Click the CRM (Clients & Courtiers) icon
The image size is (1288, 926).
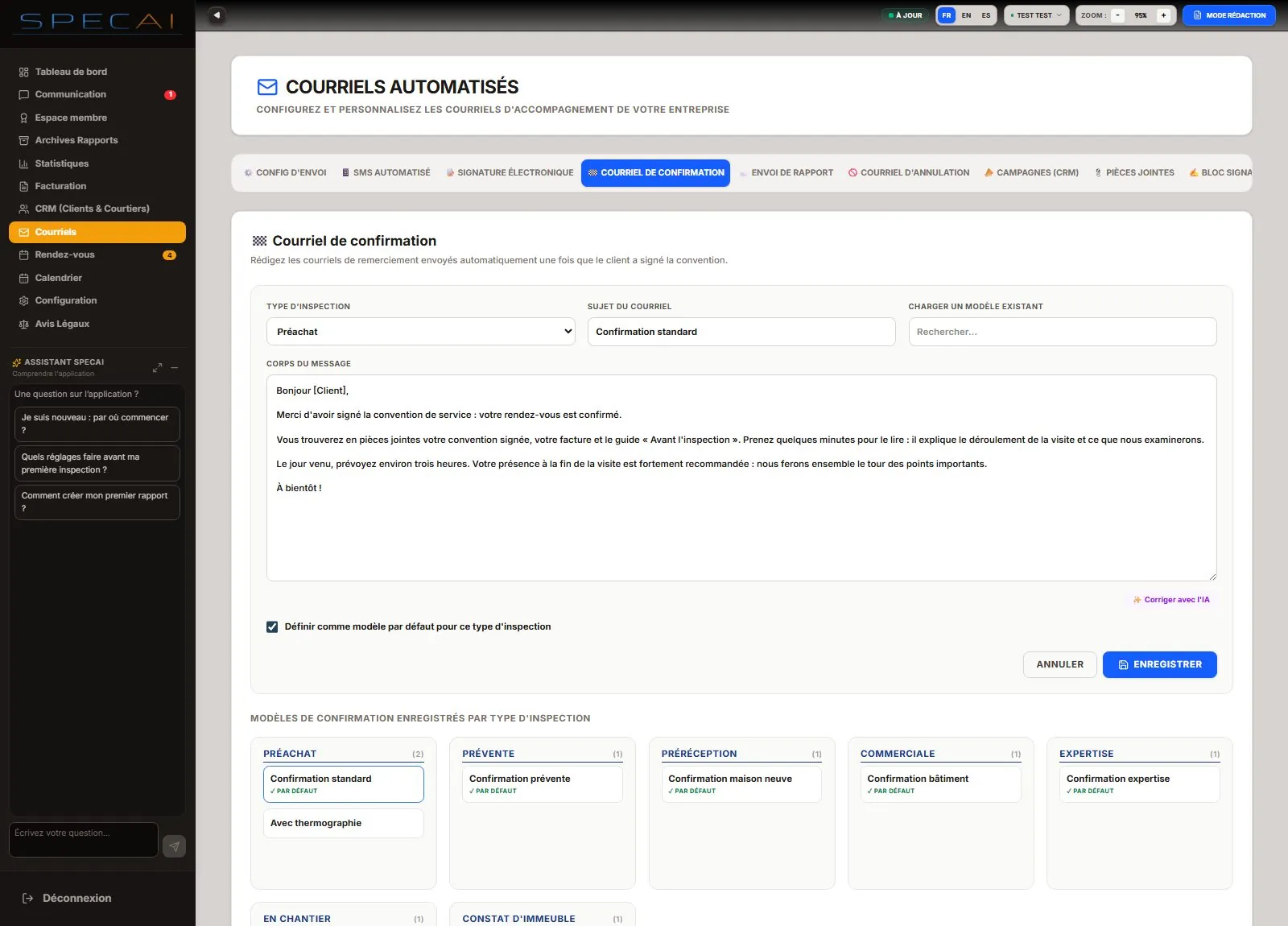pyautogui.click(x=23, y=209)
